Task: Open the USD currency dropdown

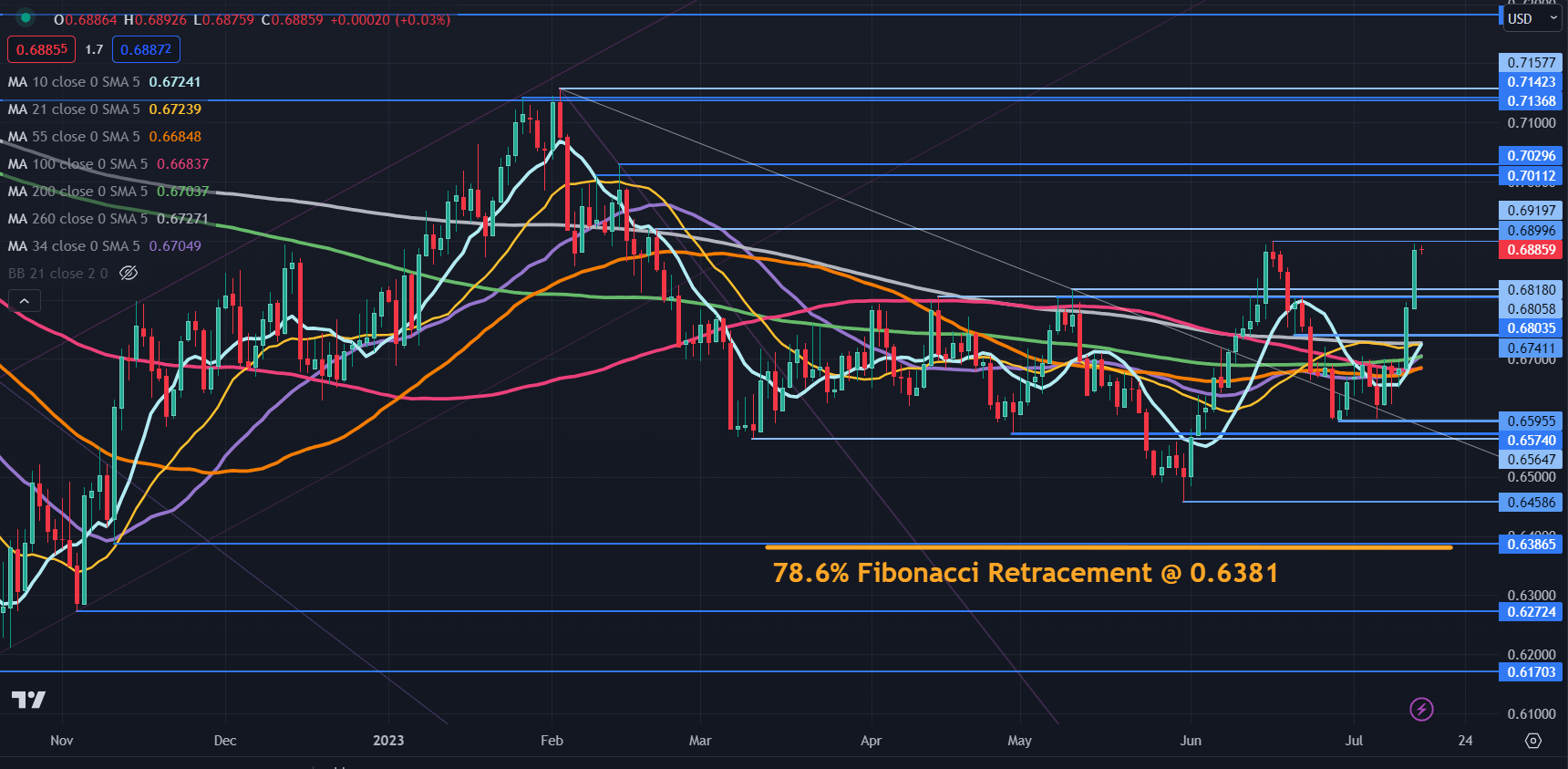Action: point(1532,18)
